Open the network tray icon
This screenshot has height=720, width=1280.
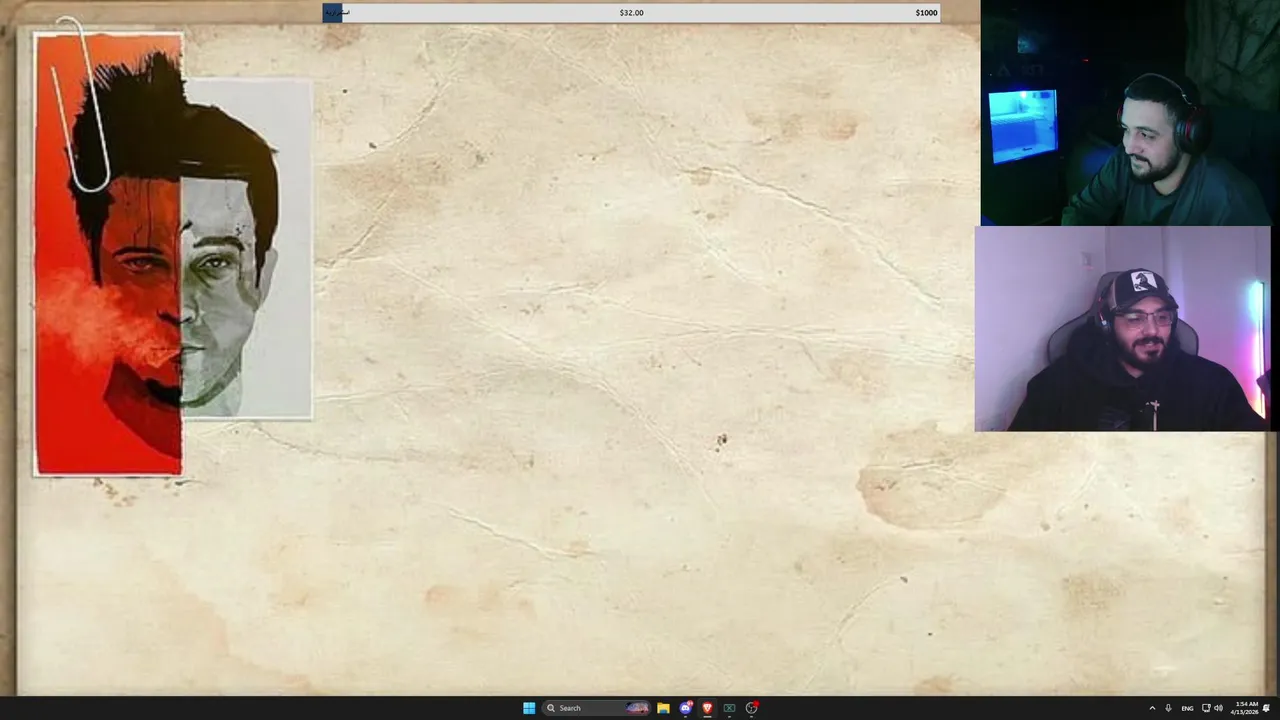coord(1206,708)
